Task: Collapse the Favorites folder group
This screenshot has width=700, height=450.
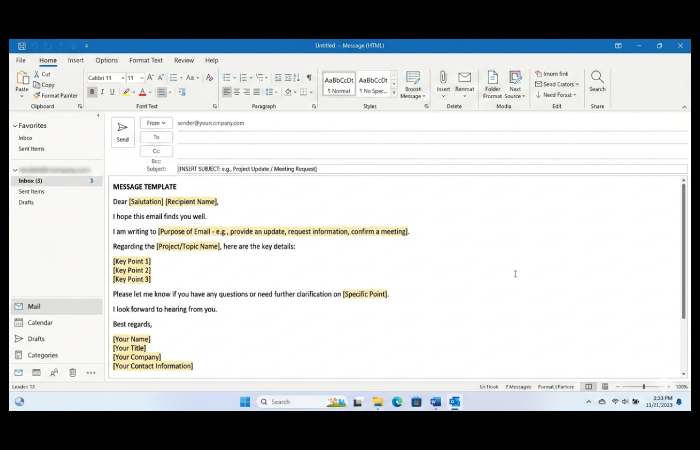Action: pos(15,126)
